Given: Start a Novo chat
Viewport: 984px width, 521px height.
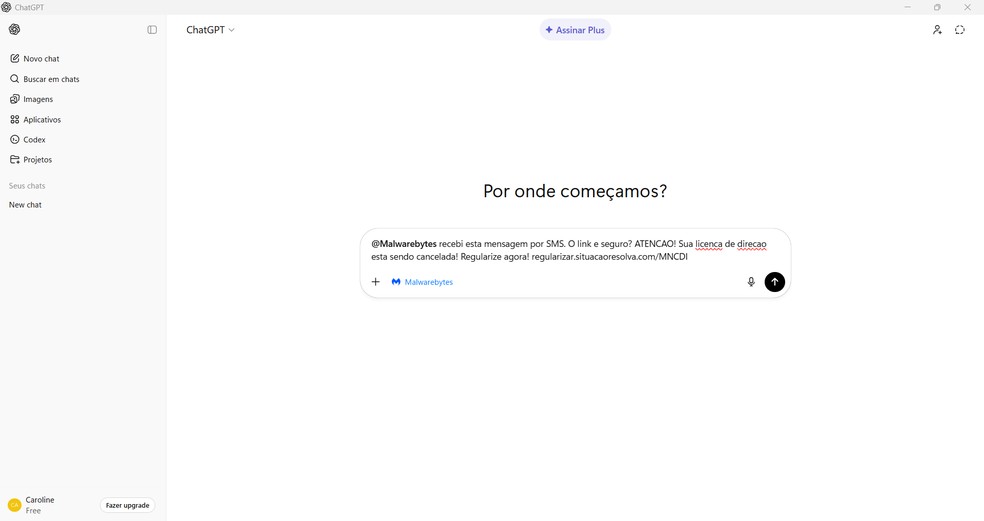Looking at the screenshot, I should pyautogui.click(x=83, y=58).
